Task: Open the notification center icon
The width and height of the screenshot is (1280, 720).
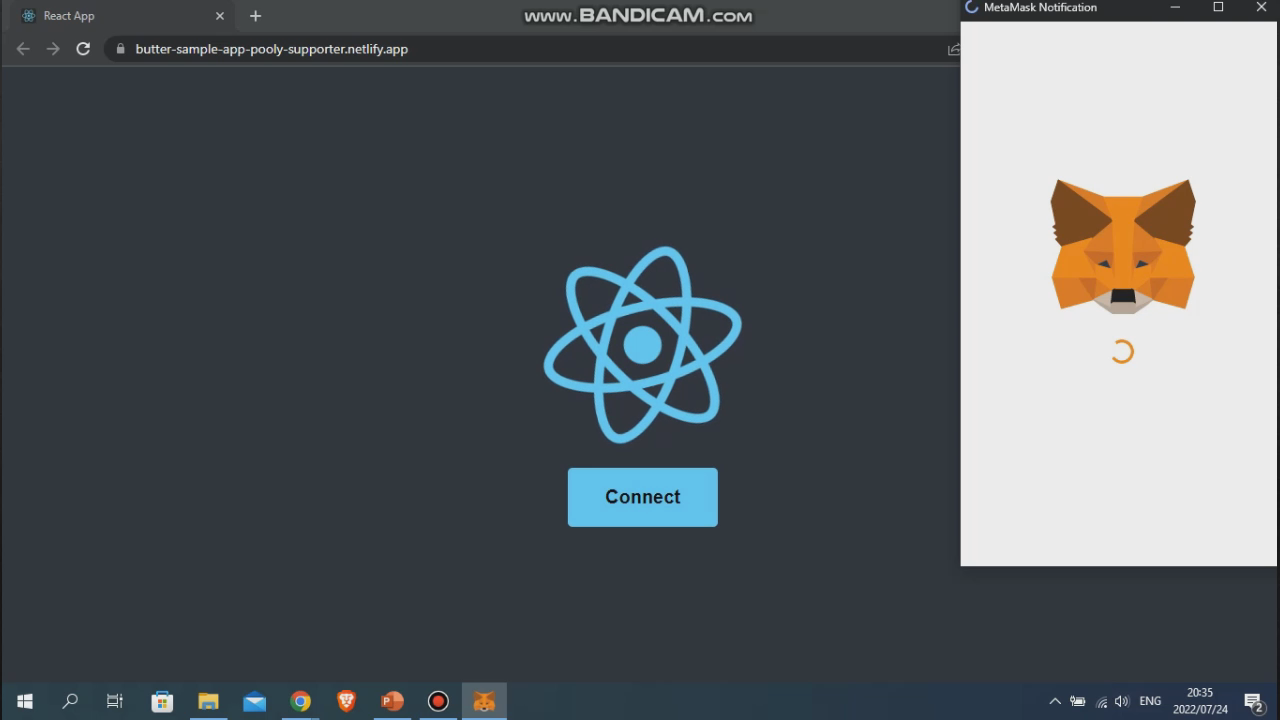Action: pyautogui.click(x=1254, y=702)
